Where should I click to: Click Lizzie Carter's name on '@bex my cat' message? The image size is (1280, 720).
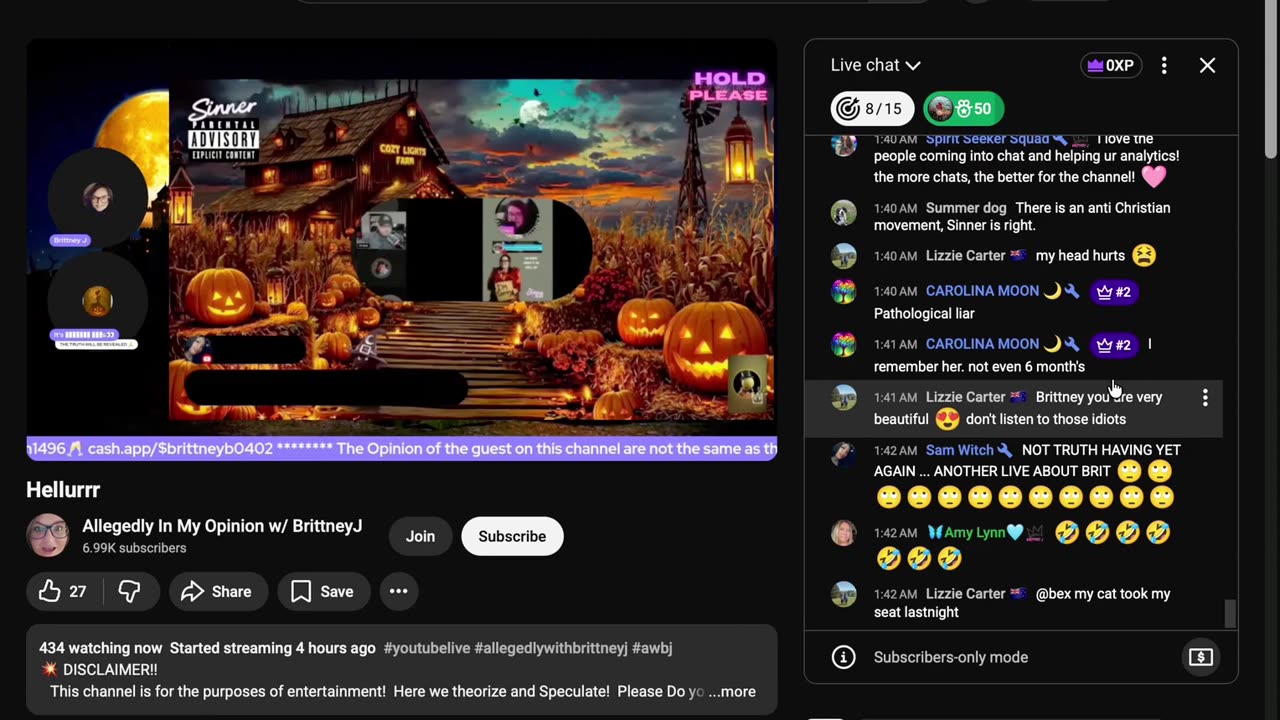tap(965, 594)
